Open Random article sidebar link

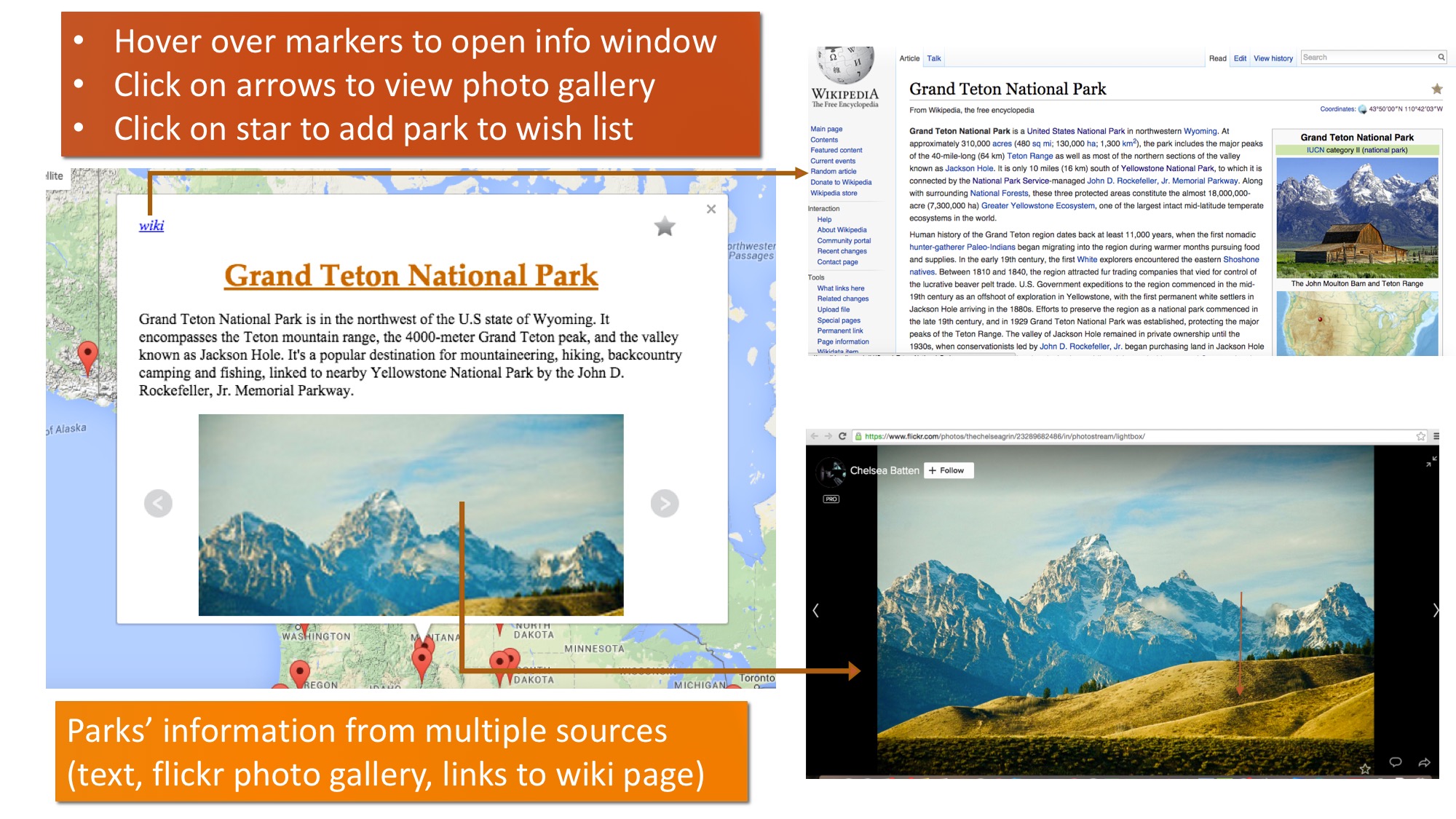[834, 171]
